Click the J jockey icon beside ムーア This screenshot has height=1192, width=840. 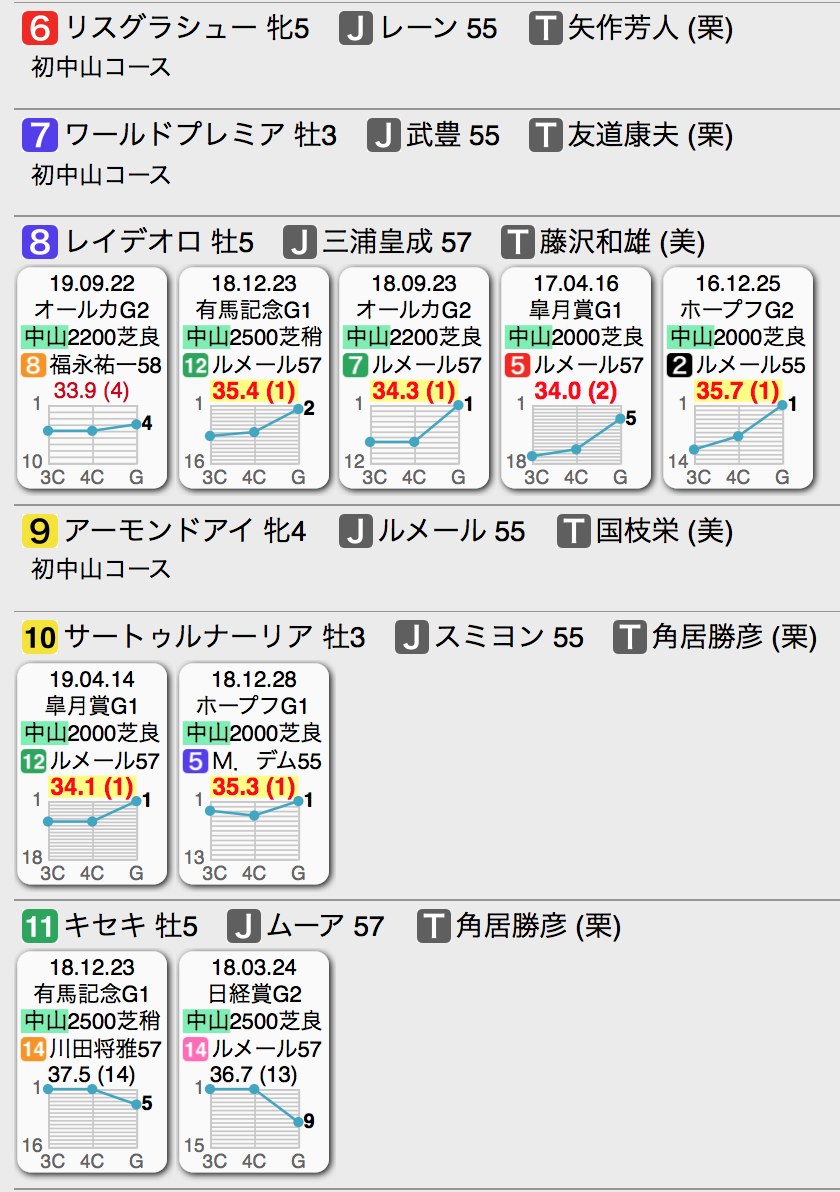(243, 926)
